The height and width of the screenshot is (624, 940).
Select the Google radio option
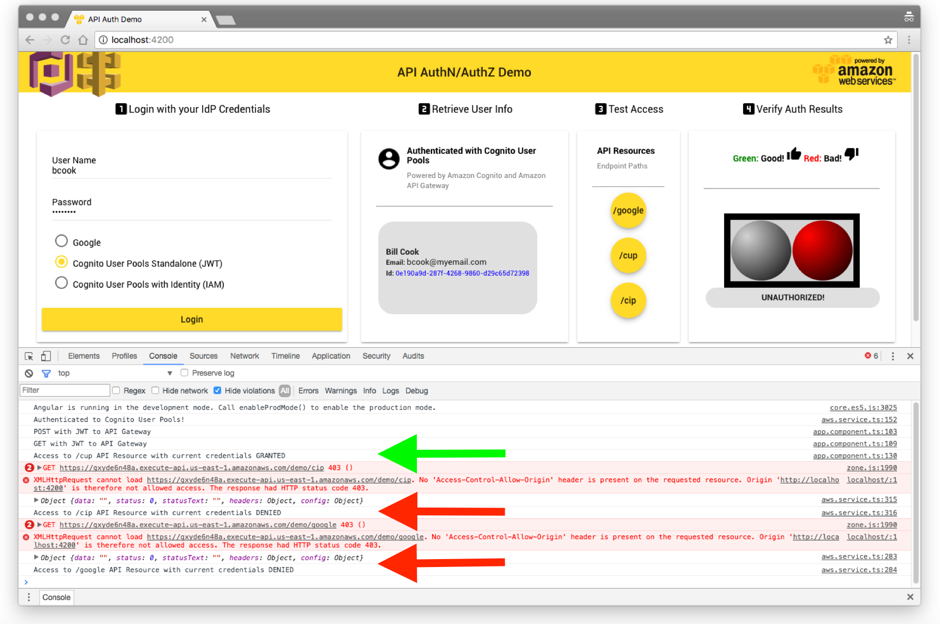pos(61,241)
